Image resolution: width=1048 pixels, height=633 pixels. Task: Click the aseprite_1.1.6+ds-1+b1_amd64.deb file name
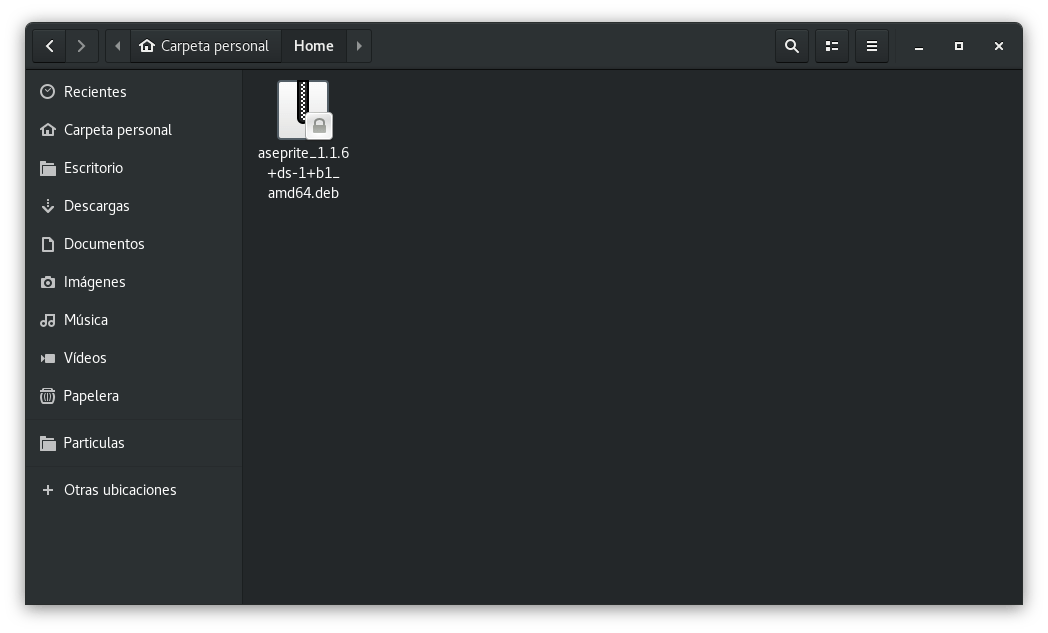click(x=303, y=172)
